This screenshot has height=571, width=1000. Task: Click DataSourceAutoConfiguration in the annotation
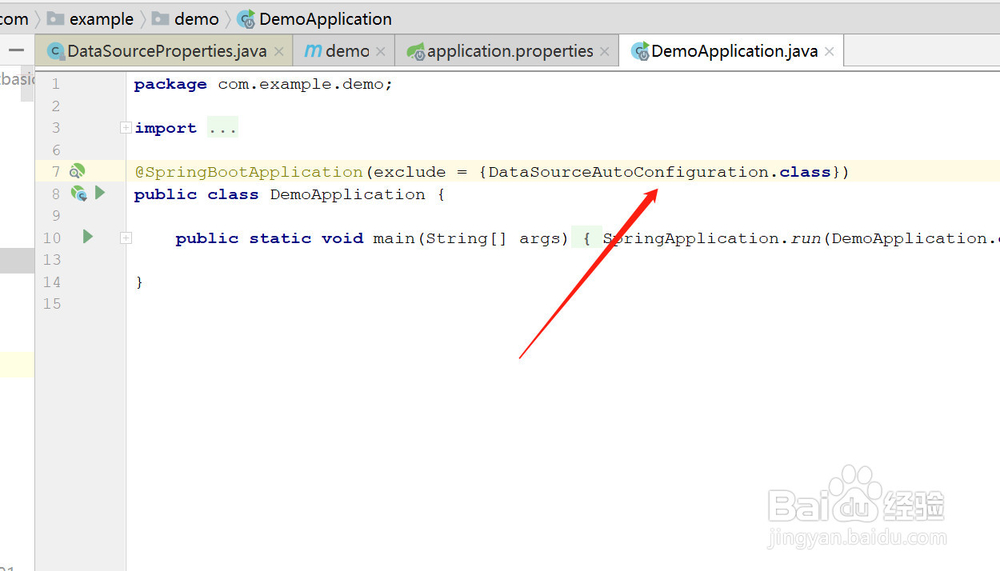(629, 172)
